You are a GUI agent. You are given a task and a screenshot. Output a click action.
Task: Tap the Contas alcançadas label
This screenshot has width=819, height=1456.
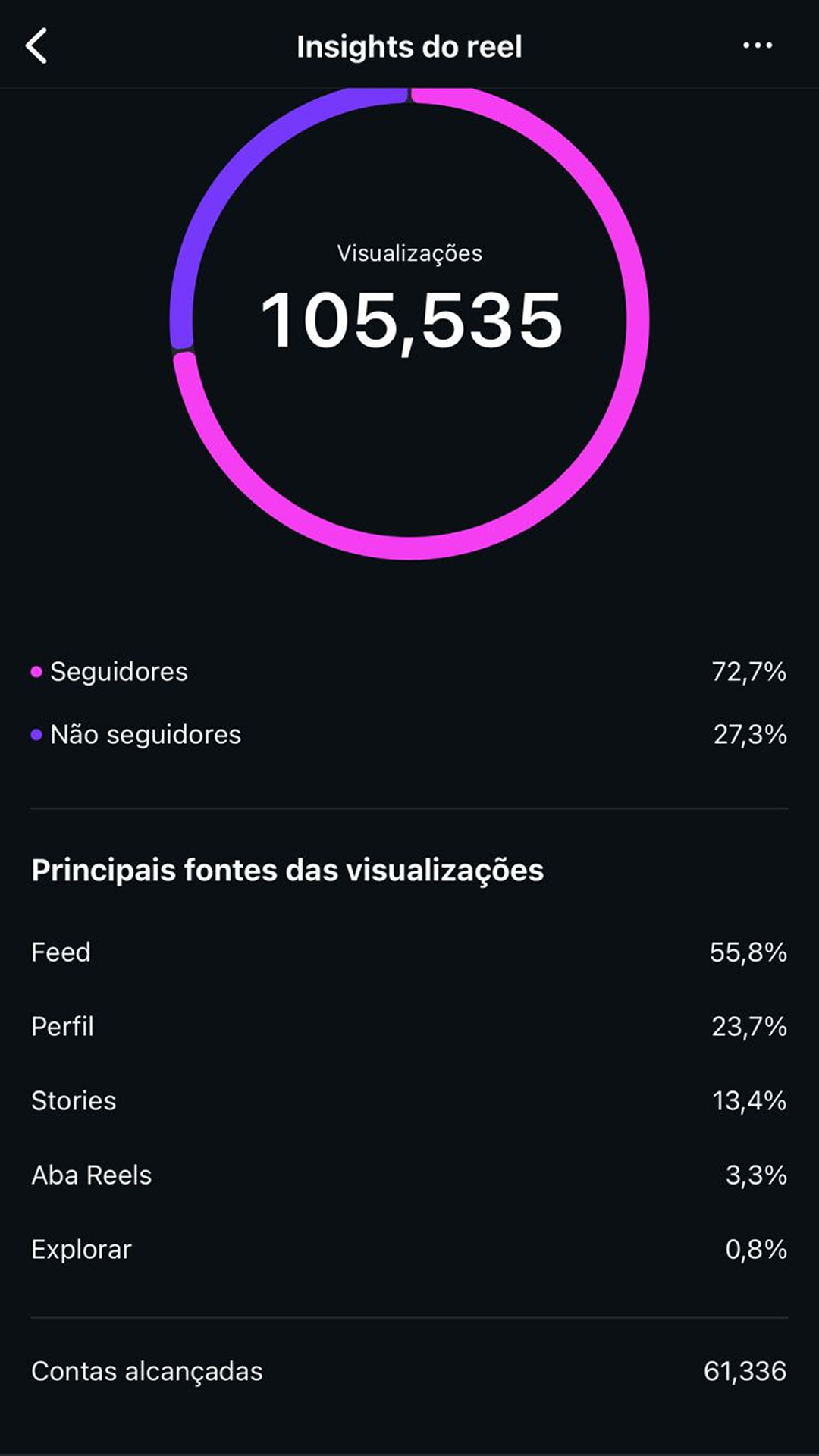click(146, 1372)
